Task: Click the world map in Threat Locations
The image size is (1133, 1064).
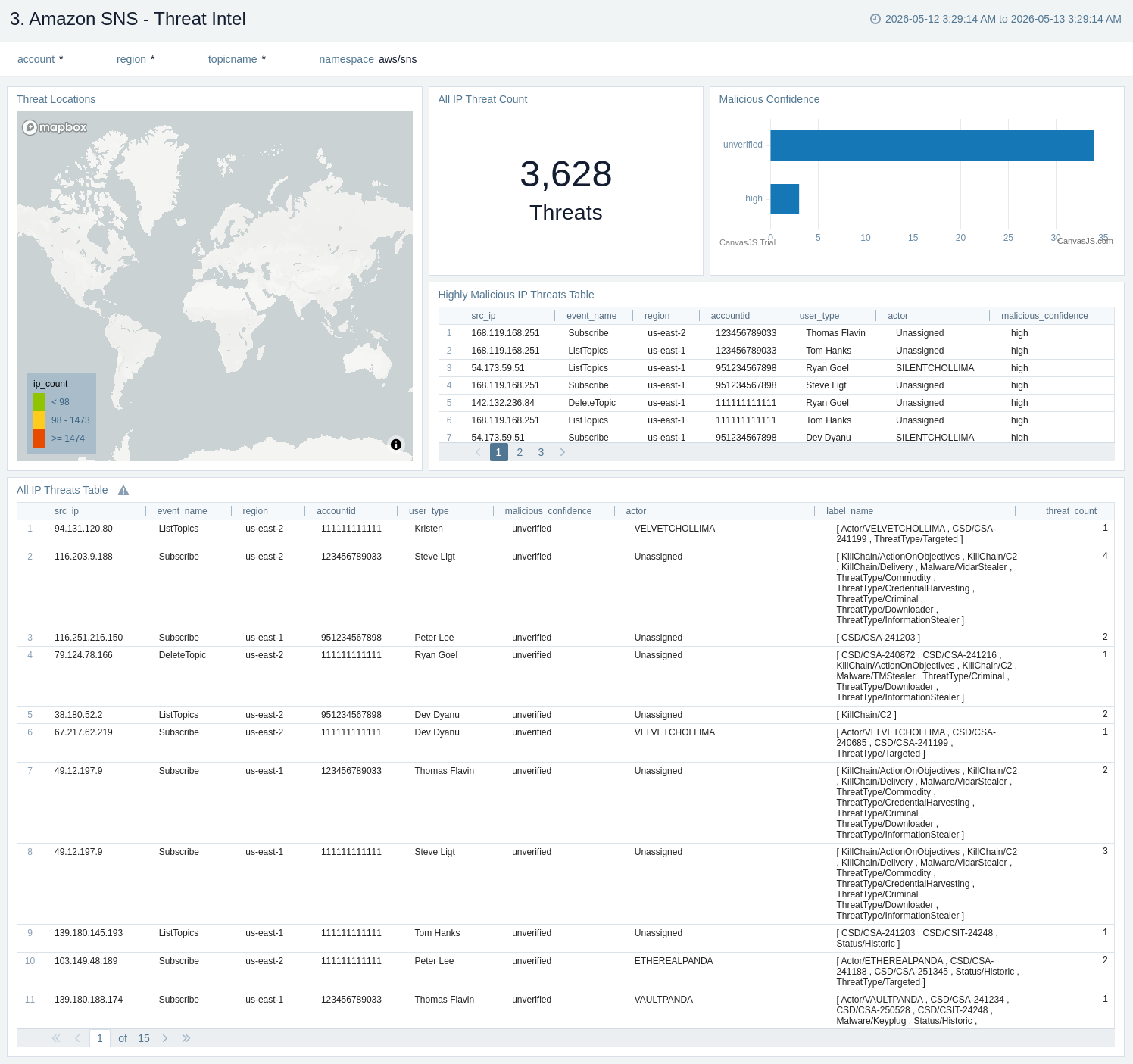Action: pyautogui.click(x=214, y=286)
